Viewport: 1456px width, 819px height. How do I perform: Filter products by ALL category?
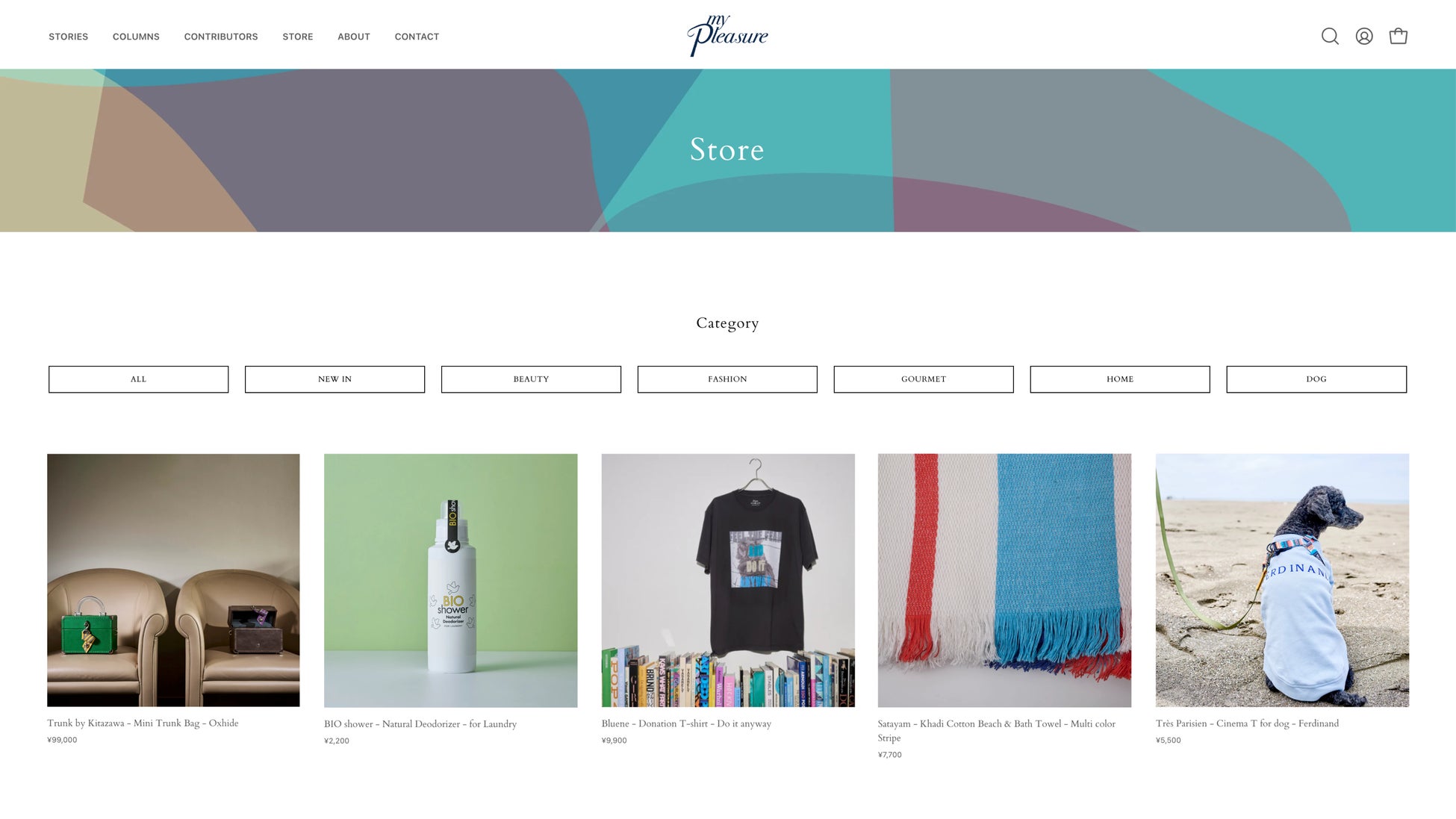click(139, 379)
